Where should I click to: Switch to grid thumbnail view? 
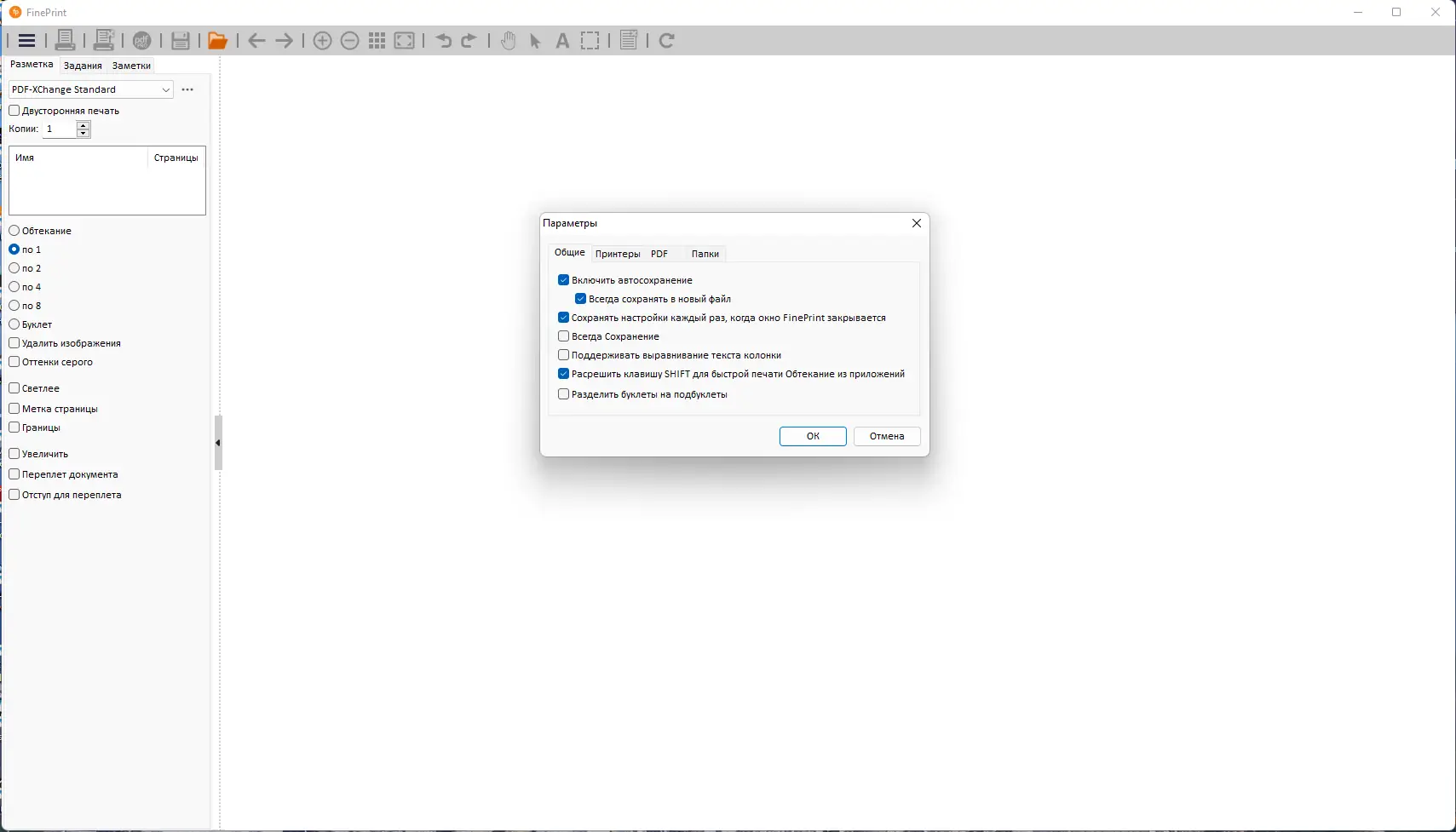click(377, 40)
